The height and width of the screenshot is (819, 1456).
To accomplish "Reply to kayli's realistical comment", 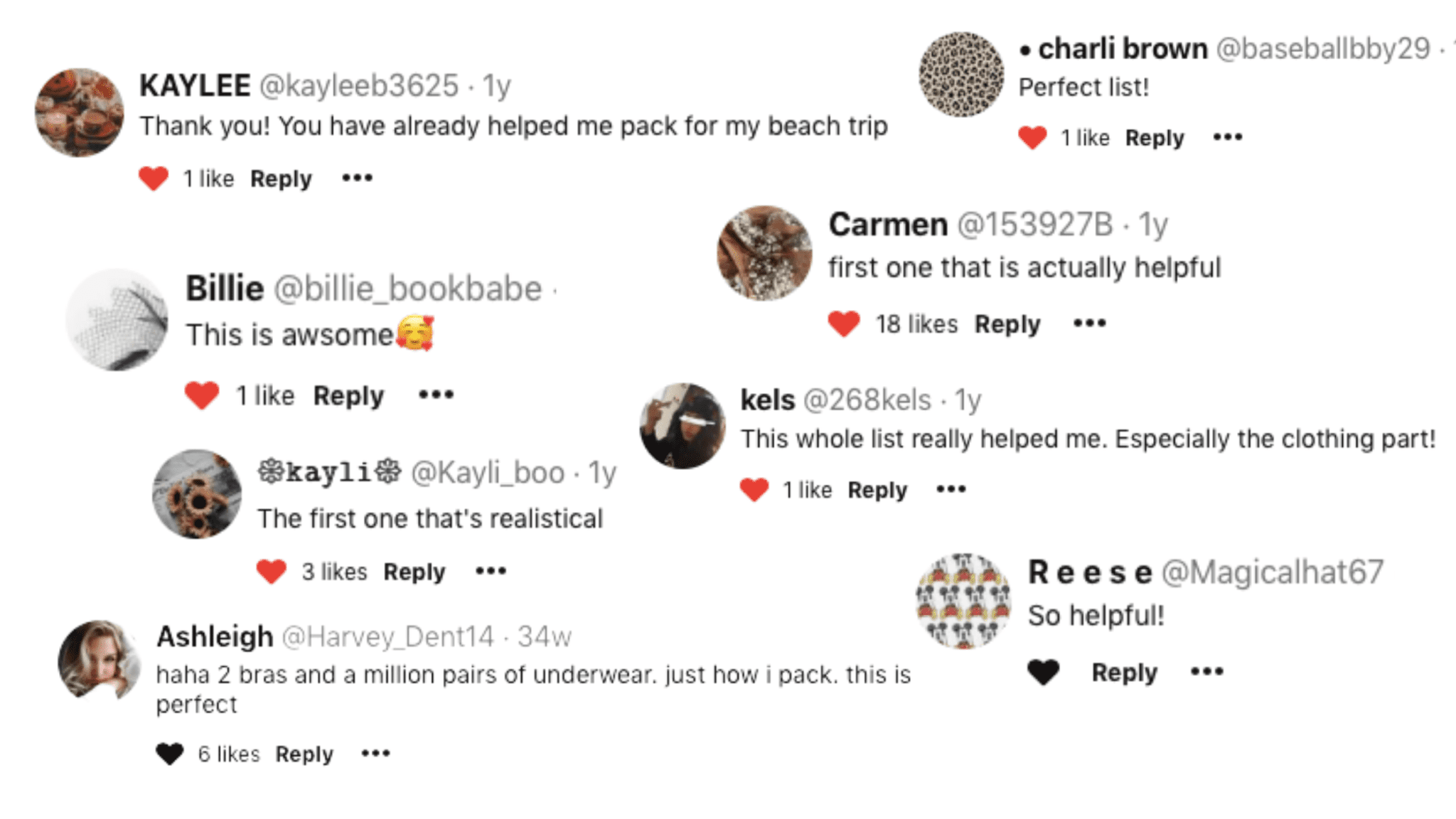I will 414,572.
